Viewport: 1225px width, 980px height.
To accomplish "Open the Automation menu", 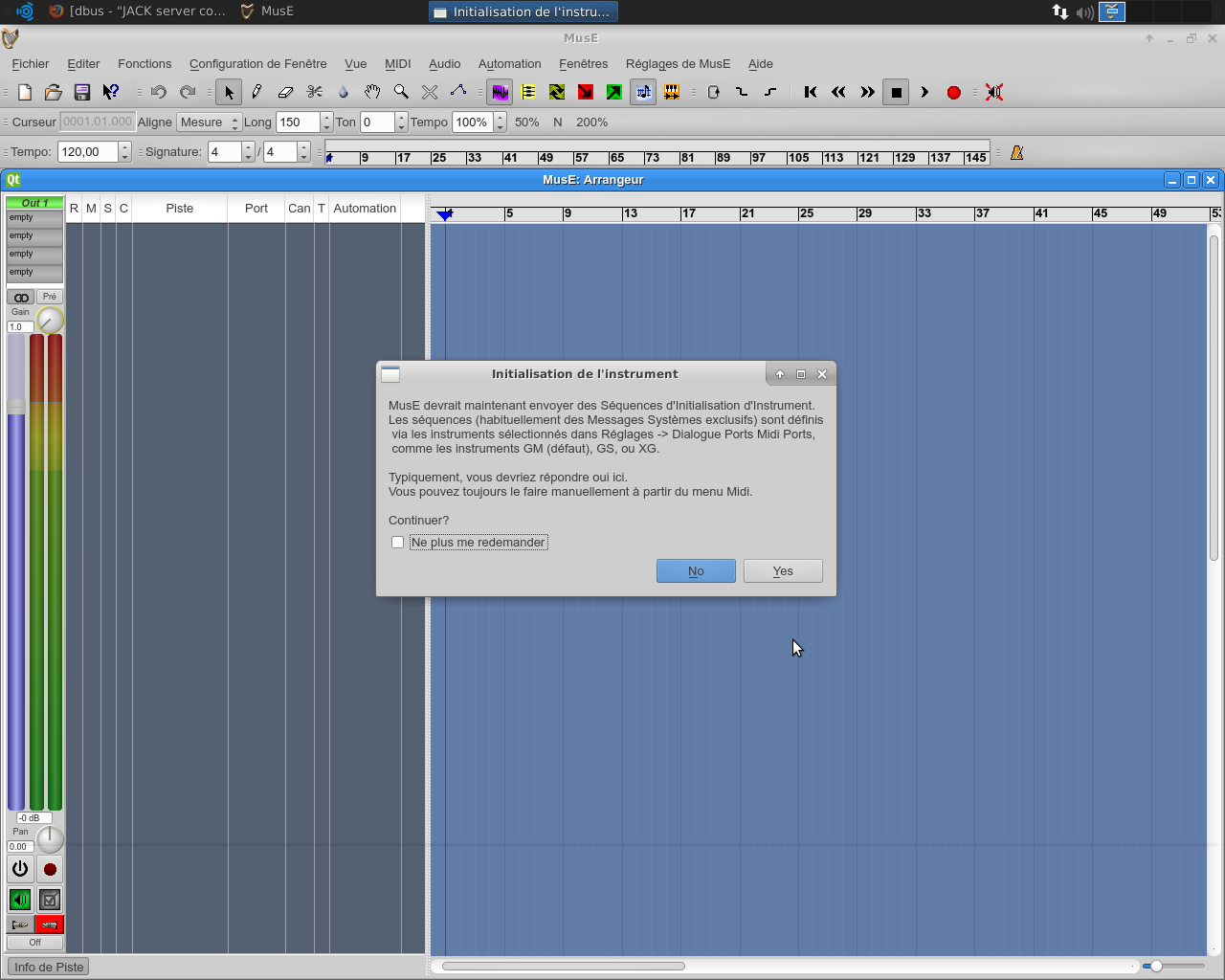I will coord(509,64).
